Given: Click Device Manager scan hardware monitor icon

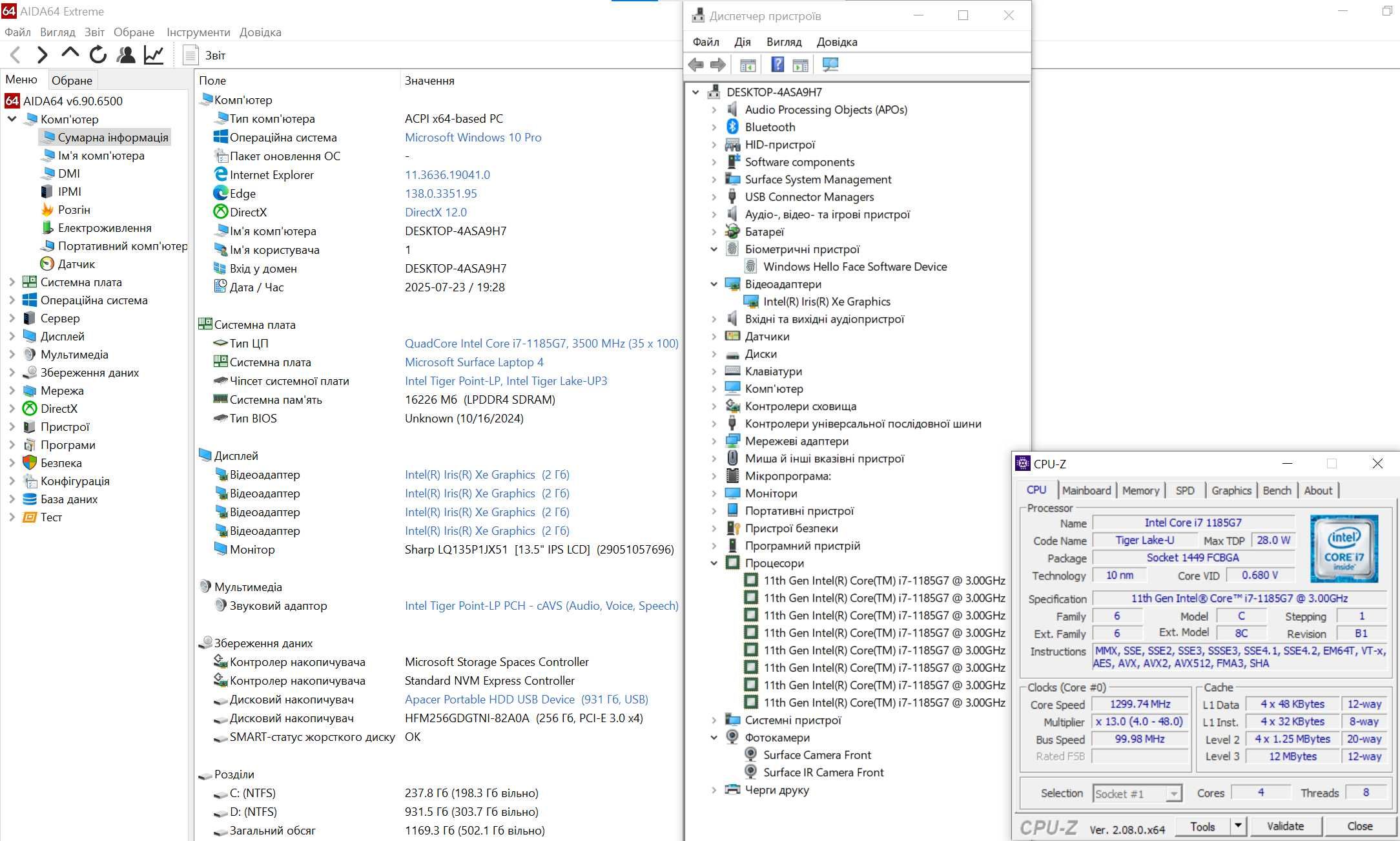Looking at the screenshot, I should (x=830, y=65).
